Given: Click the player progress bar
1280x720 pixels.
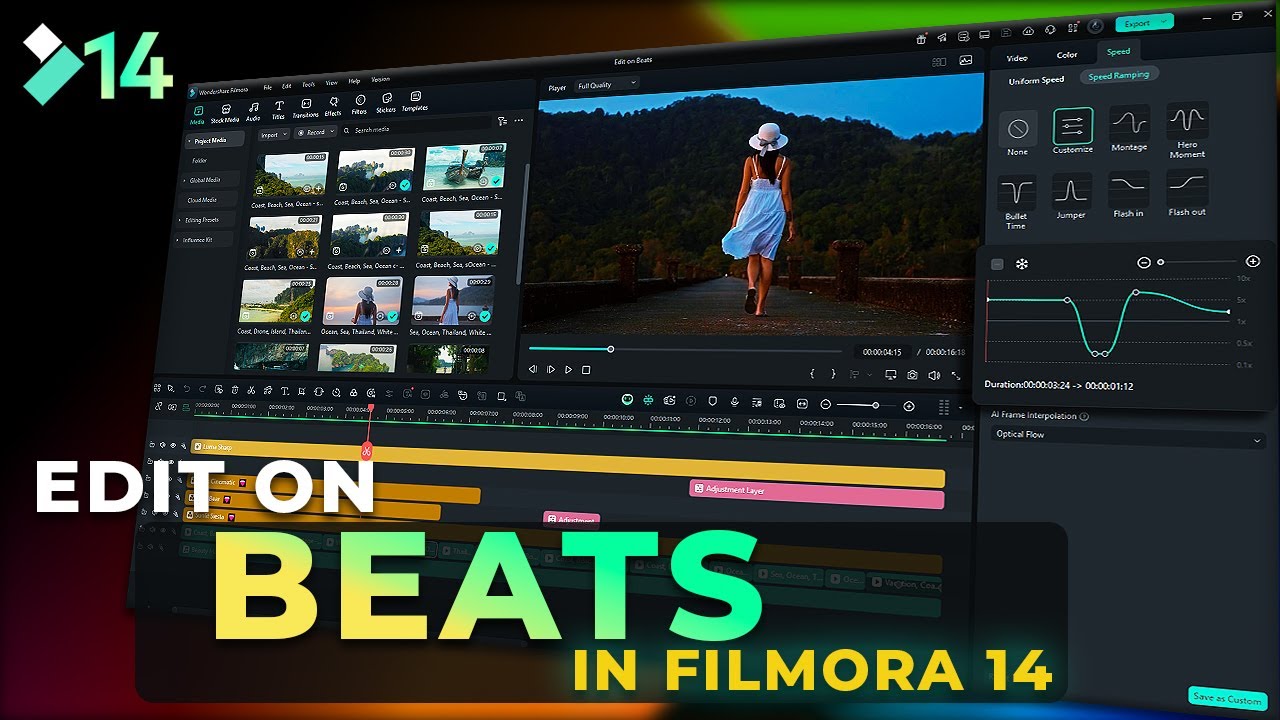Looking at the screenshot, I should click(685, 349).
